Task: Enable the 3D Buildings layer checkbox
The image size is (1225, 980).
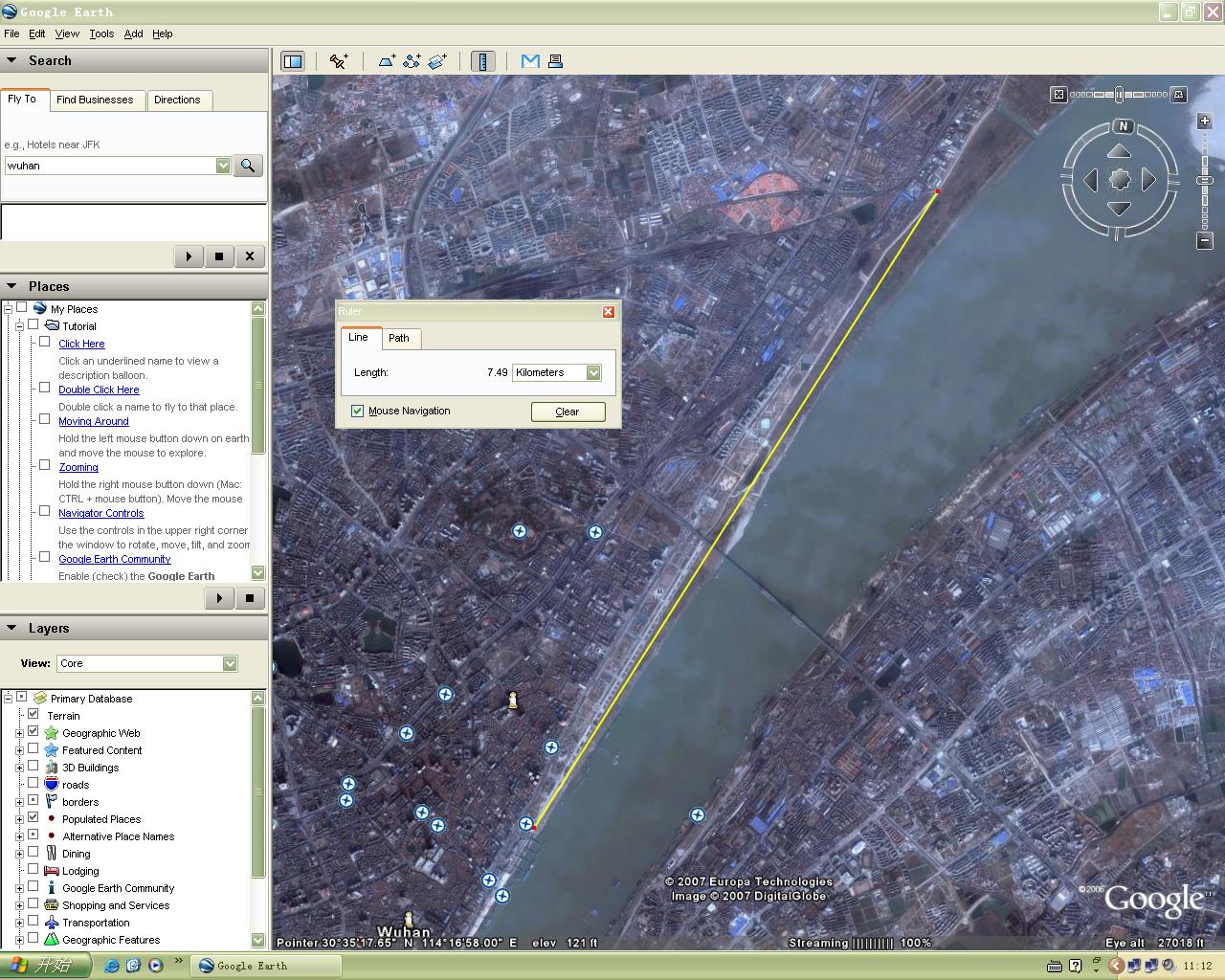Action: (x=33, y=766)
